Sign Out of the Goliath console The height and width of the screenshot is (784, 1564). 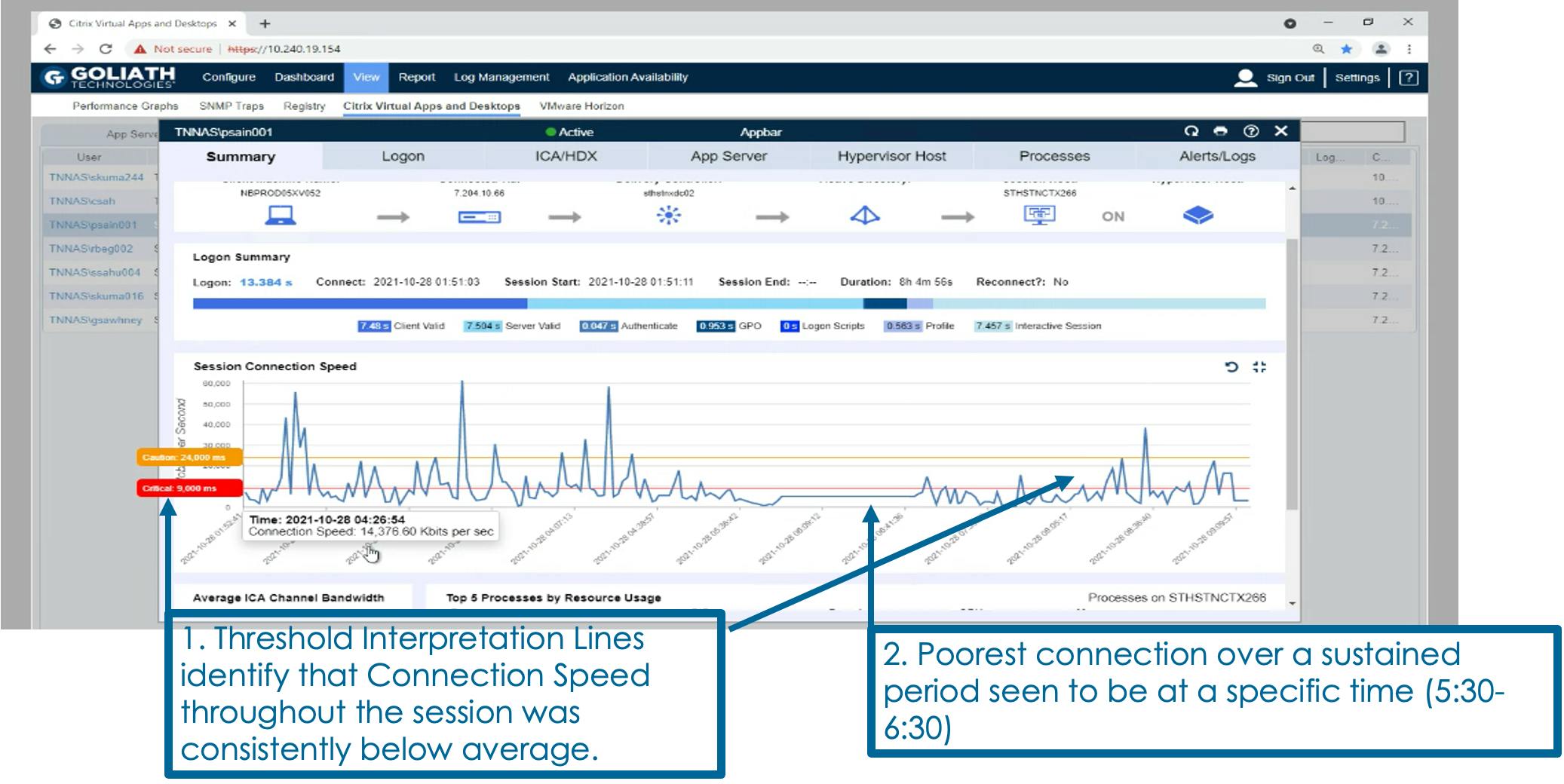pos(1290,77)
